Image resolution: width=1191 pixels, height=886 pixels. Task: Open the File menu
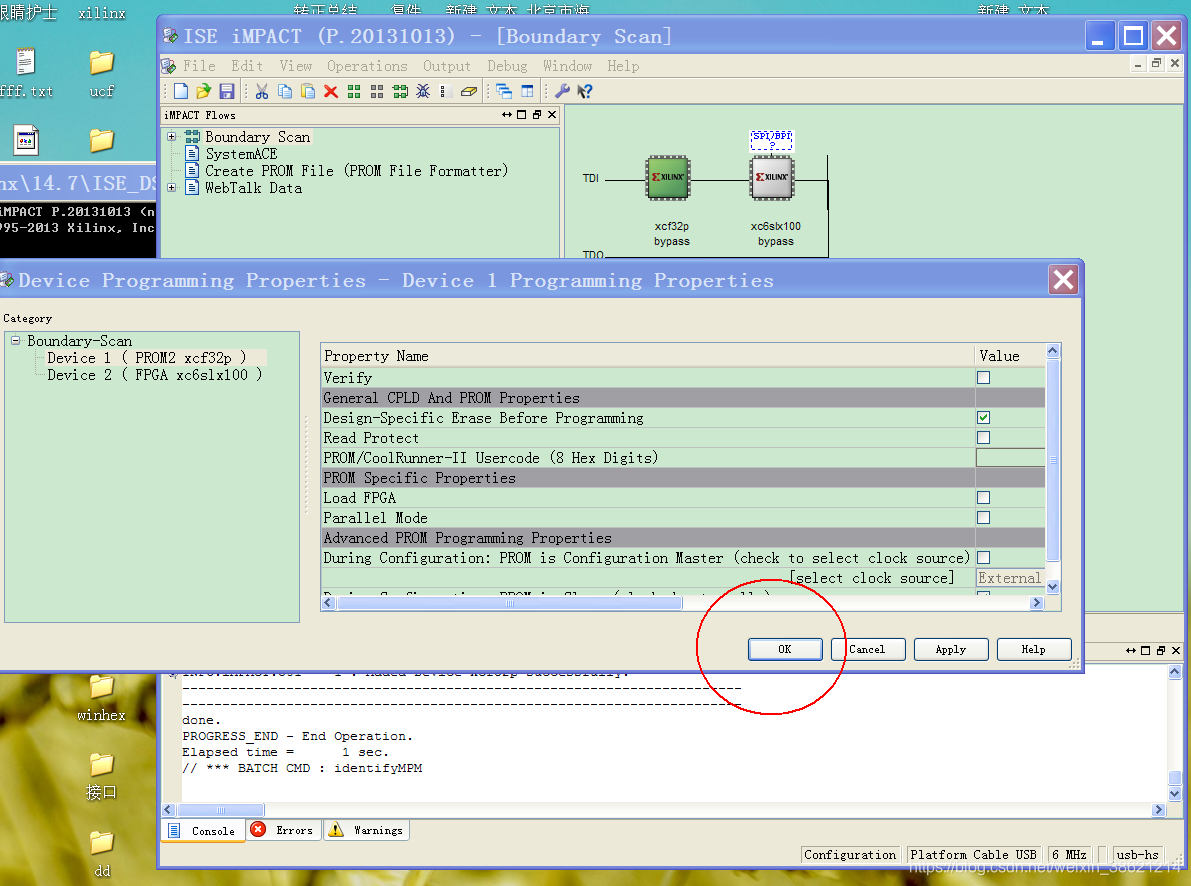click(199, 66)
